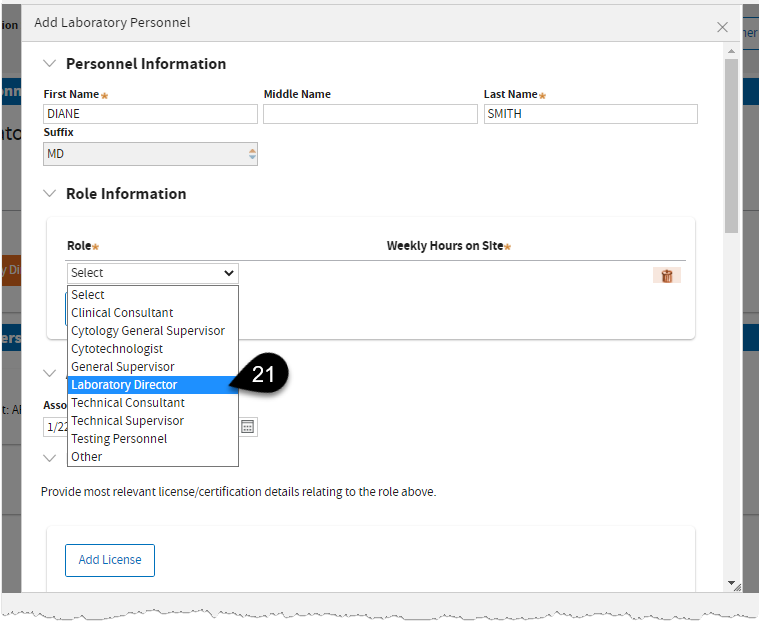Screen dimensions: 761x623
Task: Delete role row with trash icon
Action: (666, 275)
